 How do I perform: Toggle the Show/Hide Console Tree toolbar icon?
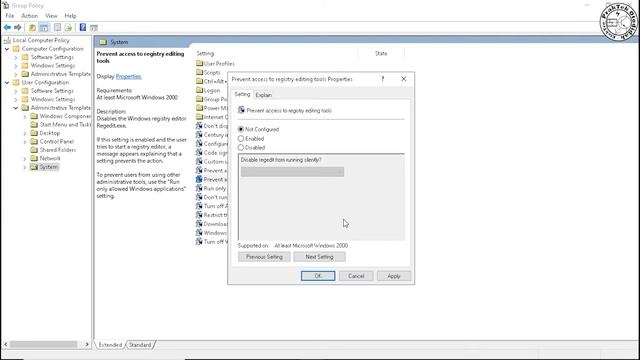(x=44, y=28)
